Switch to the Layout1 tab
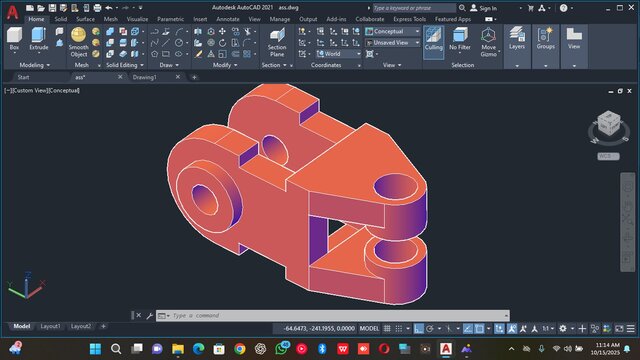Screen dimensions: 640x360 pyautogui.click(x=50, y=326)
